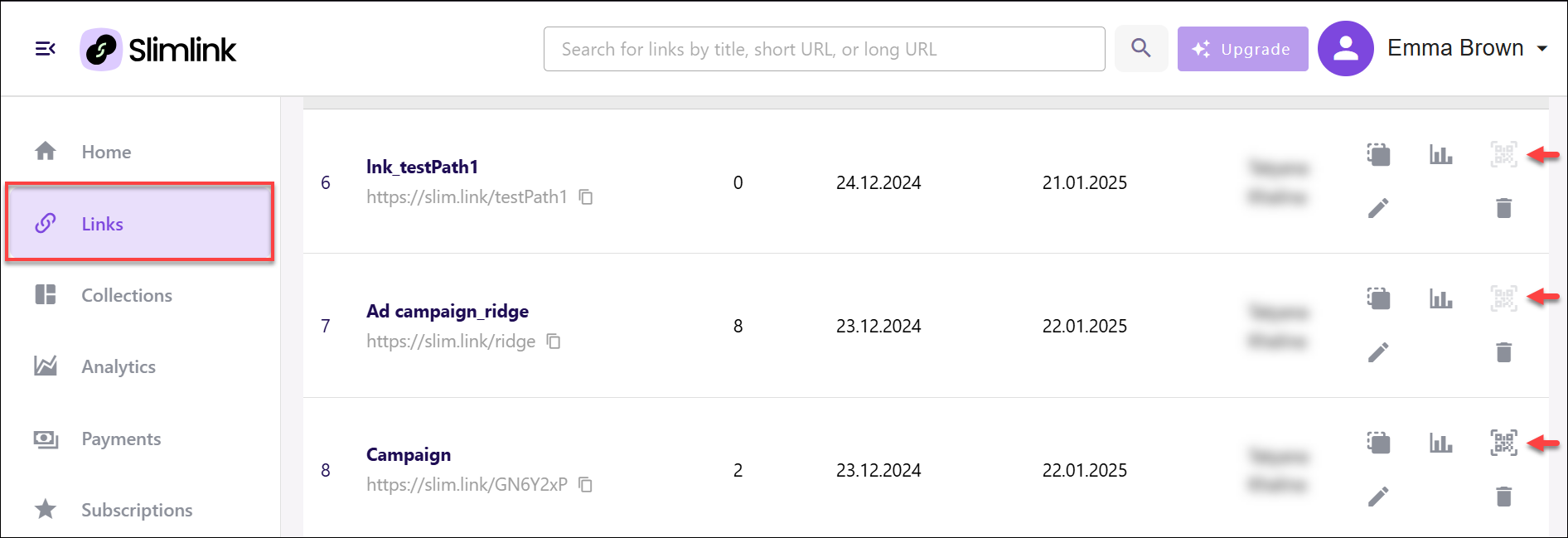Open the QR code for the lnk_testPath1 link
This screenshot has height=538, width=1568.
tap(1503, 154)
